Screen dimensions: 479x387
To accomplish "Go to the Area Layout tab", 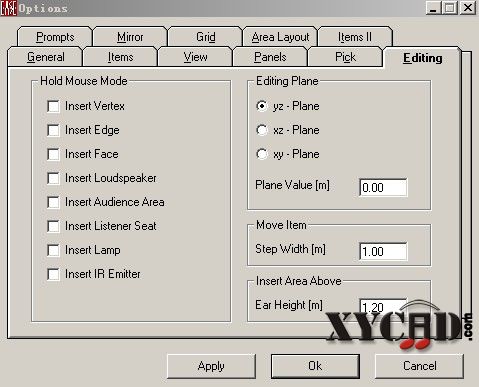I will tap(280, 37).
